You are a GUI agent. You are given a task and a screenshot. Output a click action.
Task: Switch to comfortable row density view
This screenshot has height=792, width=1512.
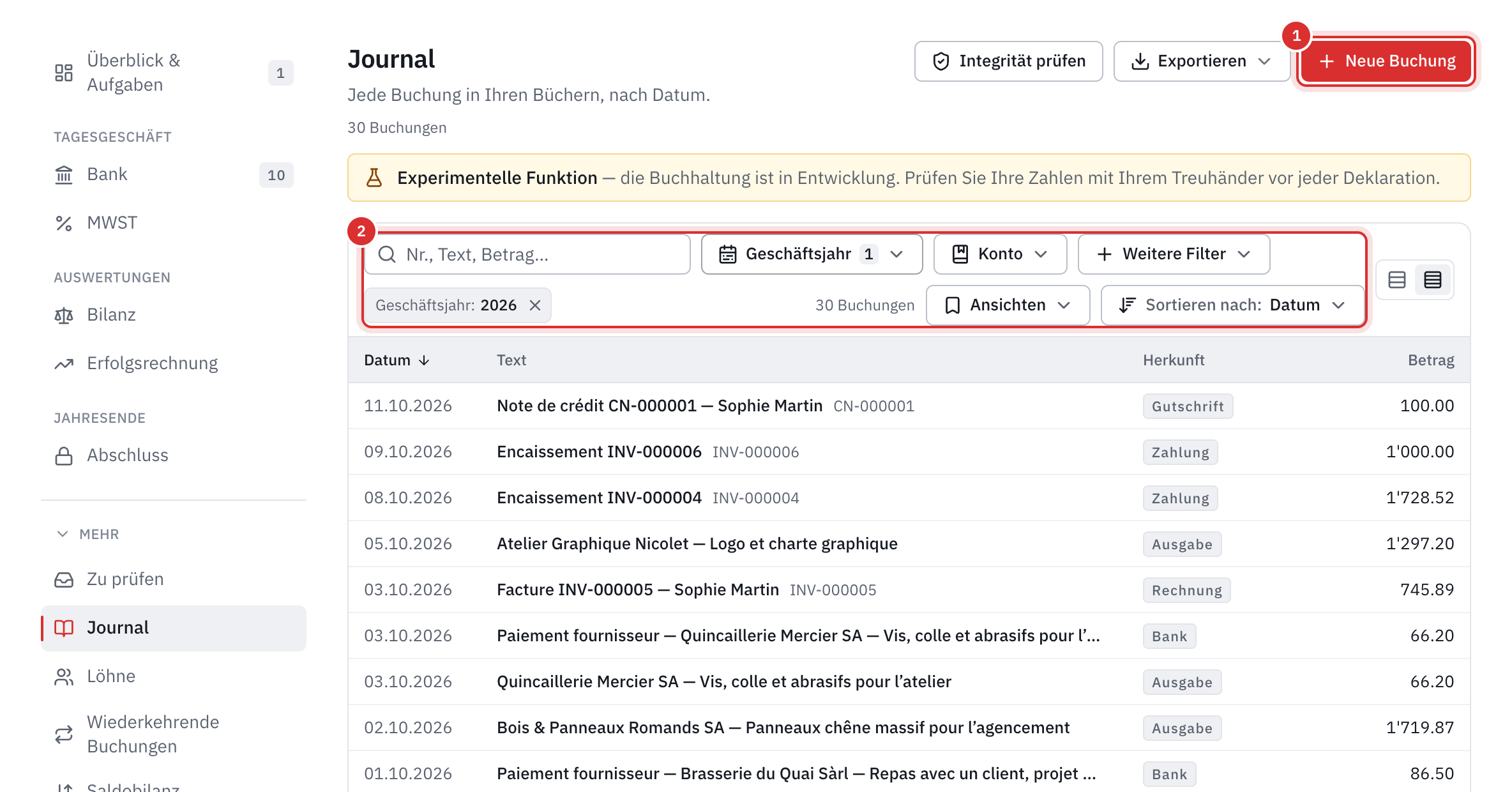[x=1397, y=280]
